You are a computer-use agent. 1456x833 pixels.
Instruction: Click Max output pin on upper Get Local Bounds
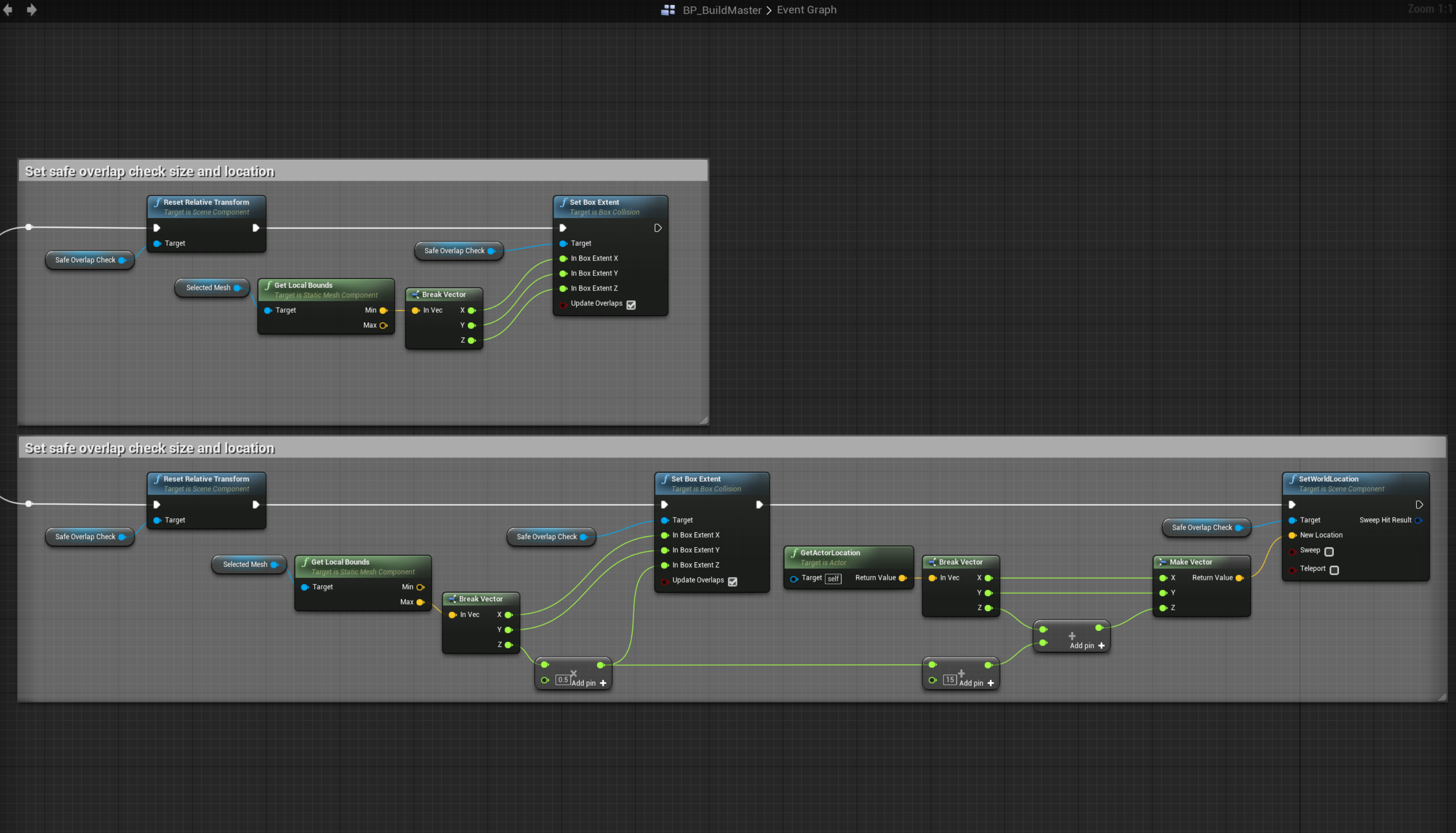(x=383, y=325)
